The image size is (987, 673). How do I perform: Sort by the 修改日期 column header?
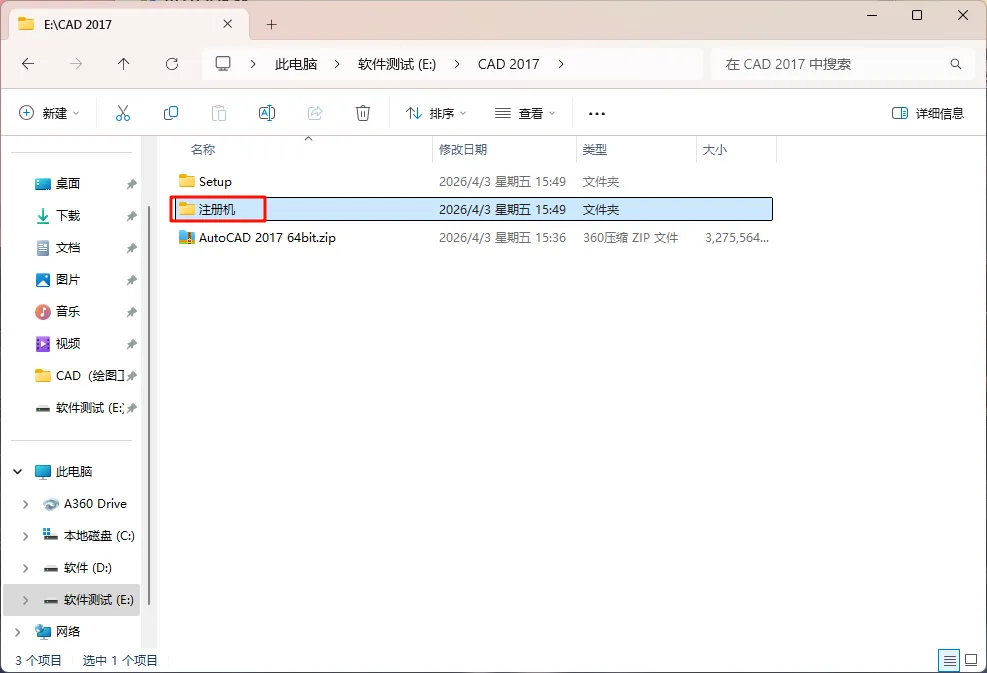(463, 150)
